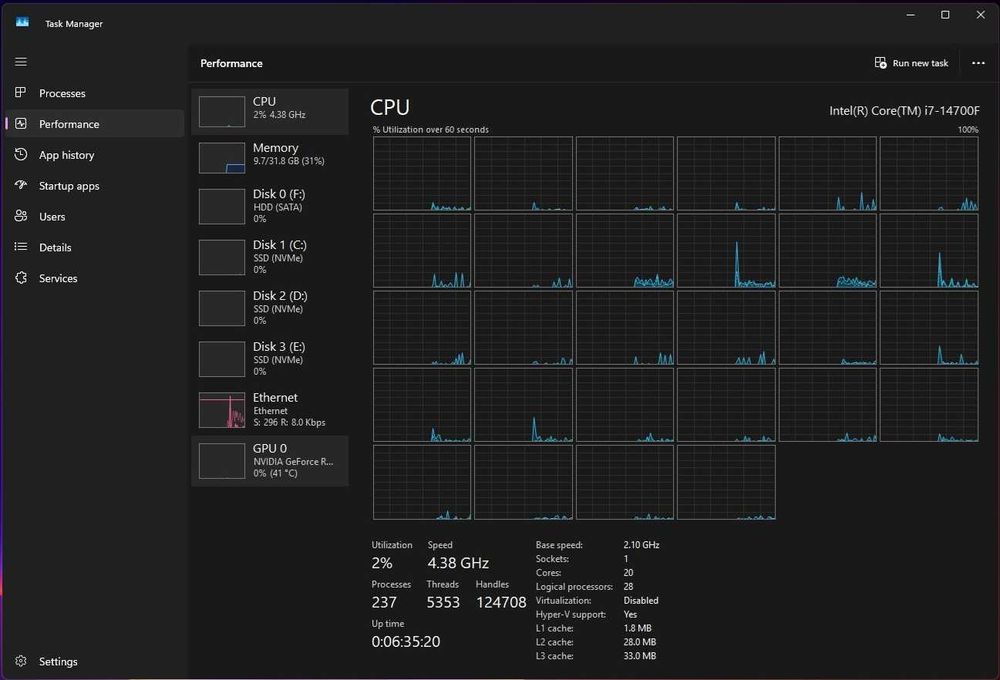The height and width of the screenshot is (680, 1000).
Task: Click the Details list icon
Action: click(x=21, y=247)
